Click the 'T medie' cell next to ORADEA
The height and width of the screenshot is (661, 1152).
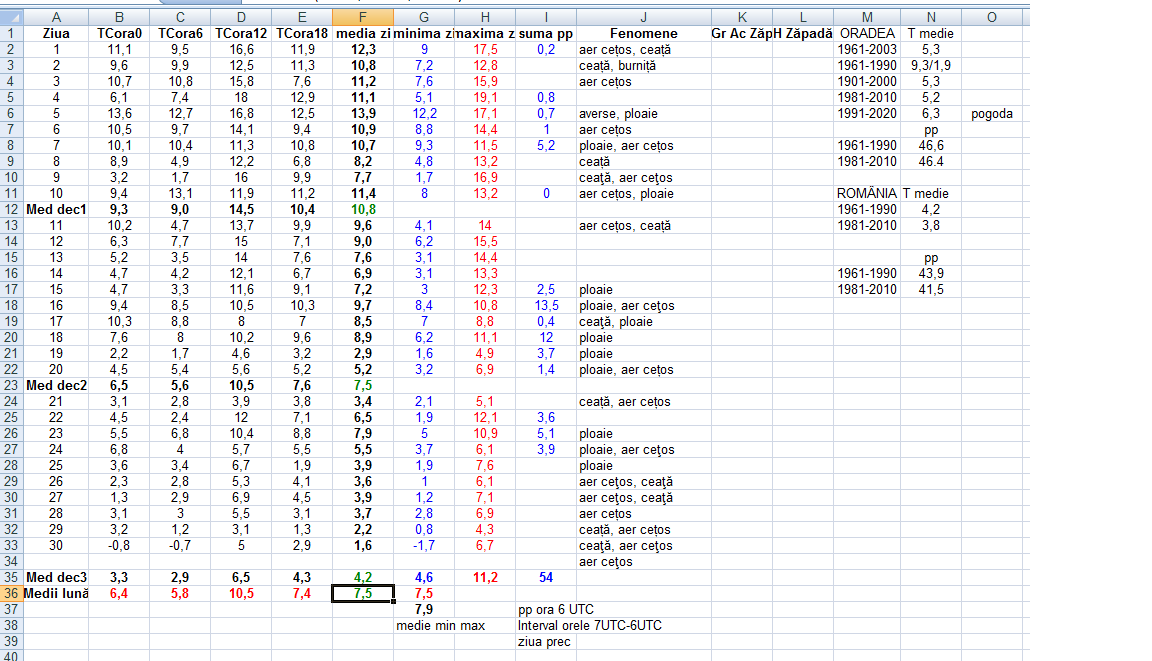(x=931, y=33)
